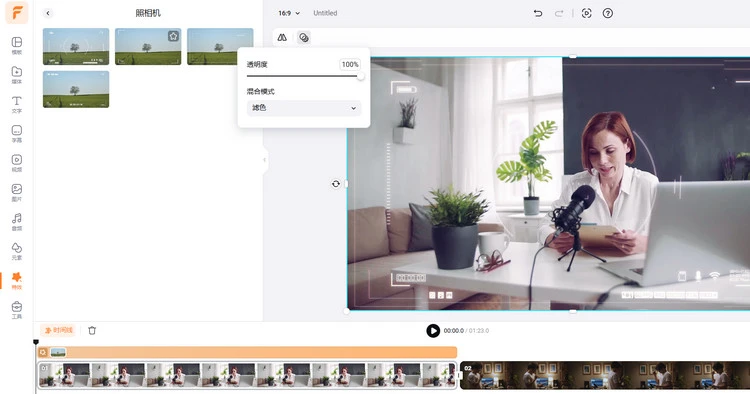Image resolution: width=750 pixels, height=394 pixels.
Task: Select the orange effect track on timeline
Action: click(247, 352)
